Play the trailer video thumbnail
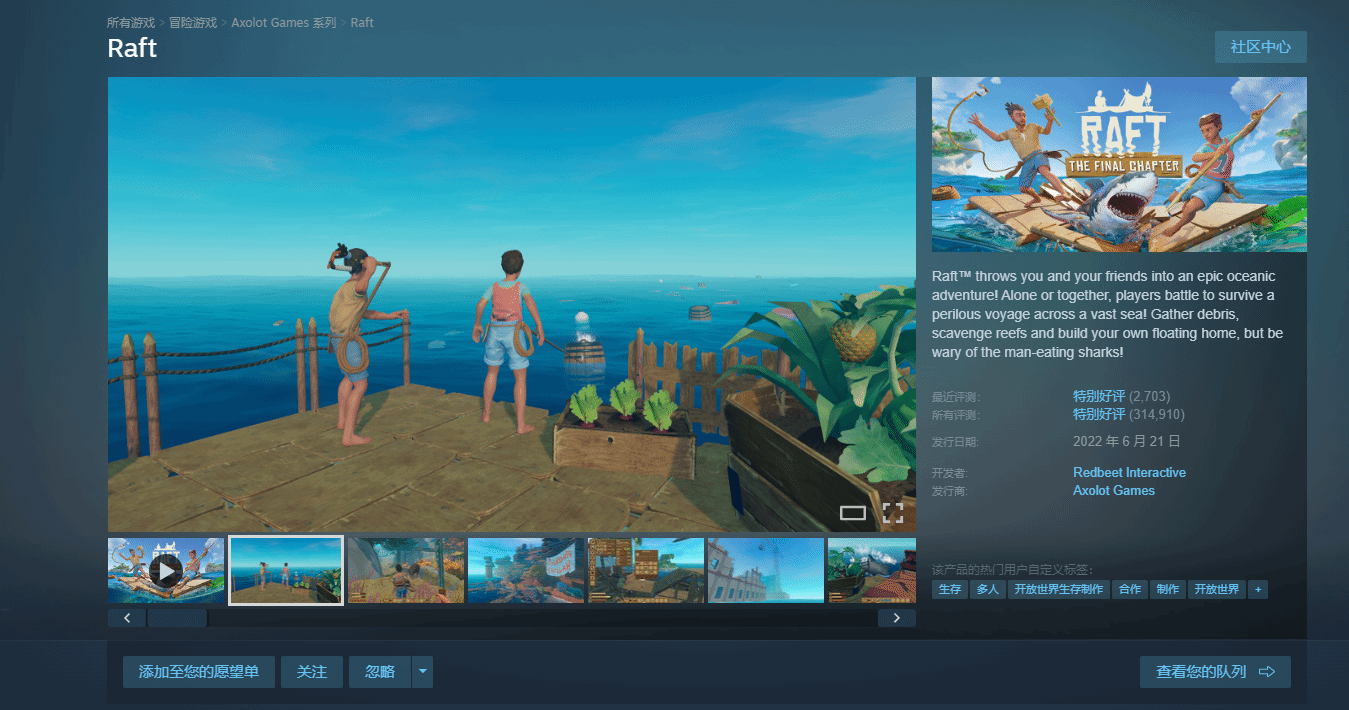The width and height of the screenshot is (1349, 710). pos(166,570)
